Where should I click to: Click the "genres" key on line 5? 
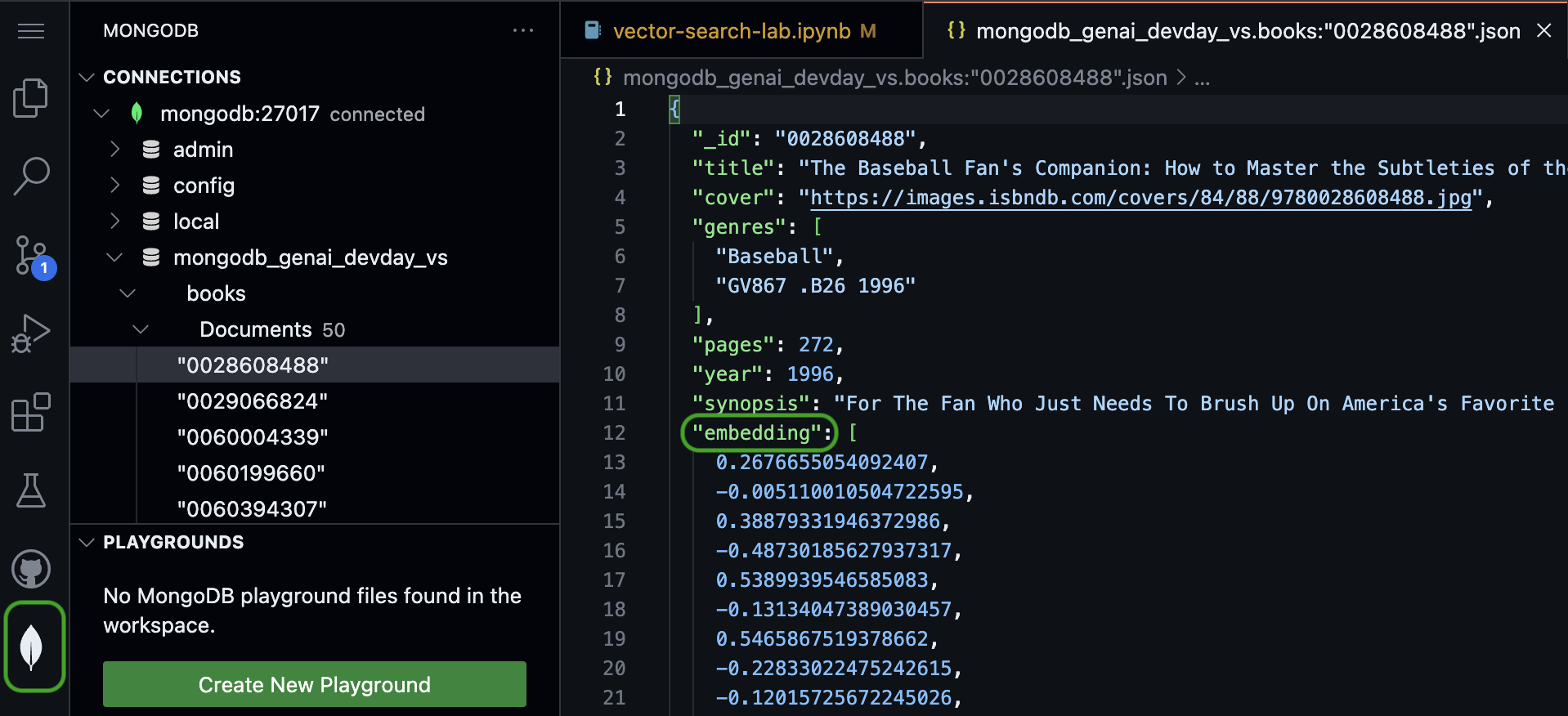pos(739,227)
